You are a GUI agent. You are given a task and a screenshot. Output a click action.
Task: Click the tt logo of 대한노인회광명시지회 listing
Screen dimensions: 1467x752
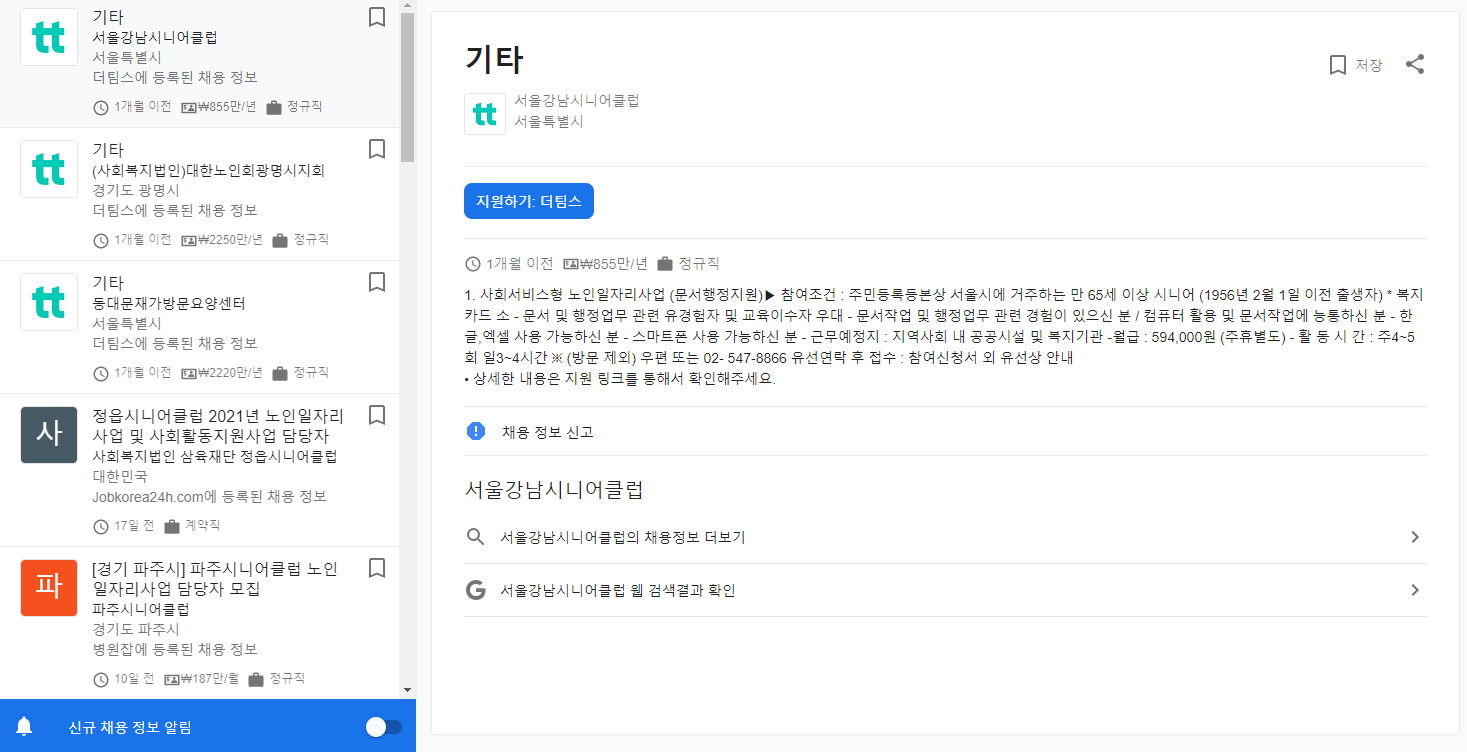(x=49, y=169)
